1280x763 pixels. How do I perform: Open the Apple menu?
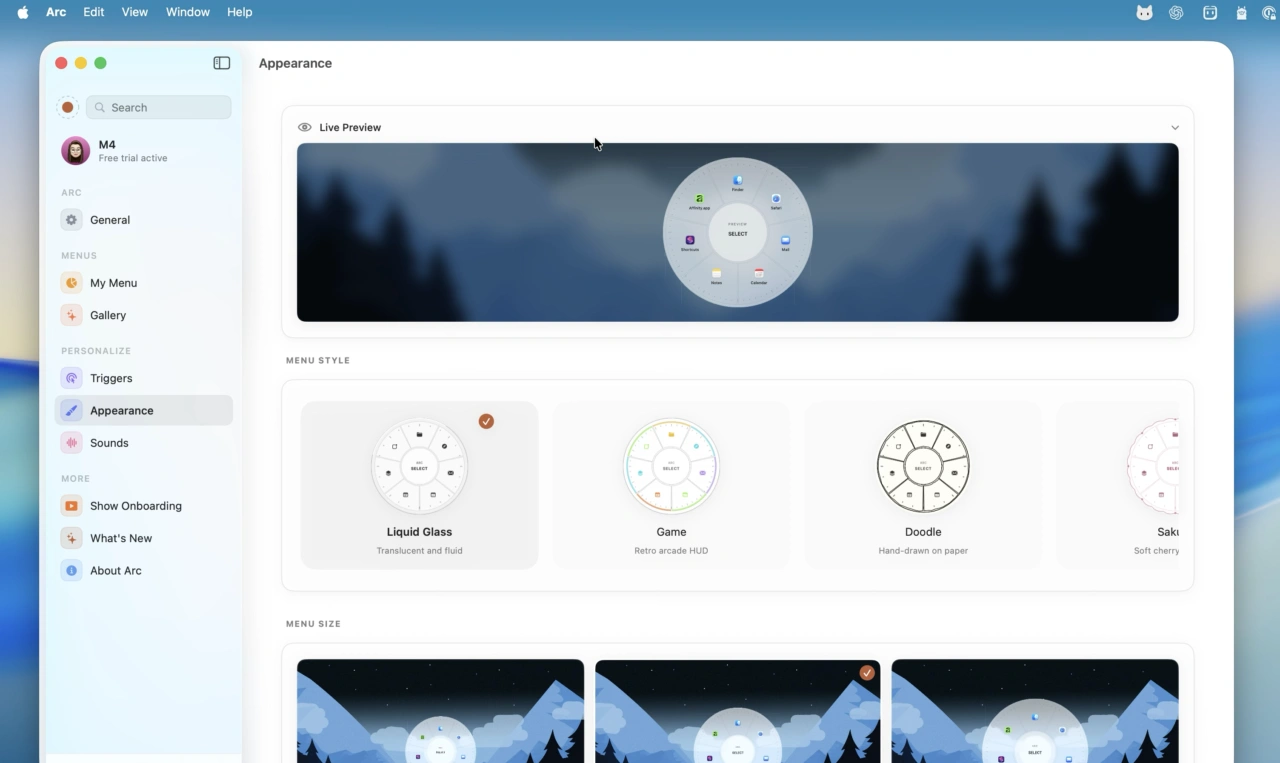[x=23, y=12]
